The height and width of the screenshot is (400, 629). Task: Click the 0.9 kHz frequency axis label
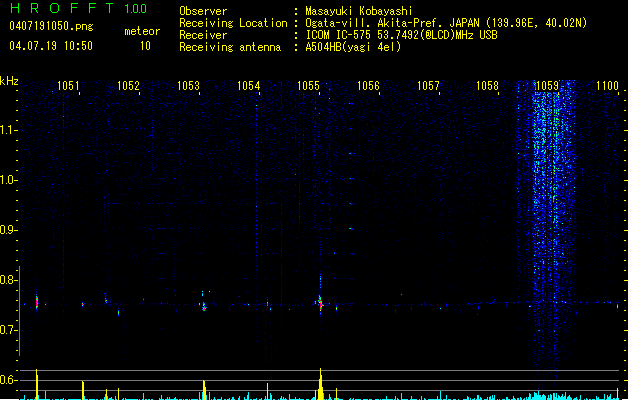point(8,230)
